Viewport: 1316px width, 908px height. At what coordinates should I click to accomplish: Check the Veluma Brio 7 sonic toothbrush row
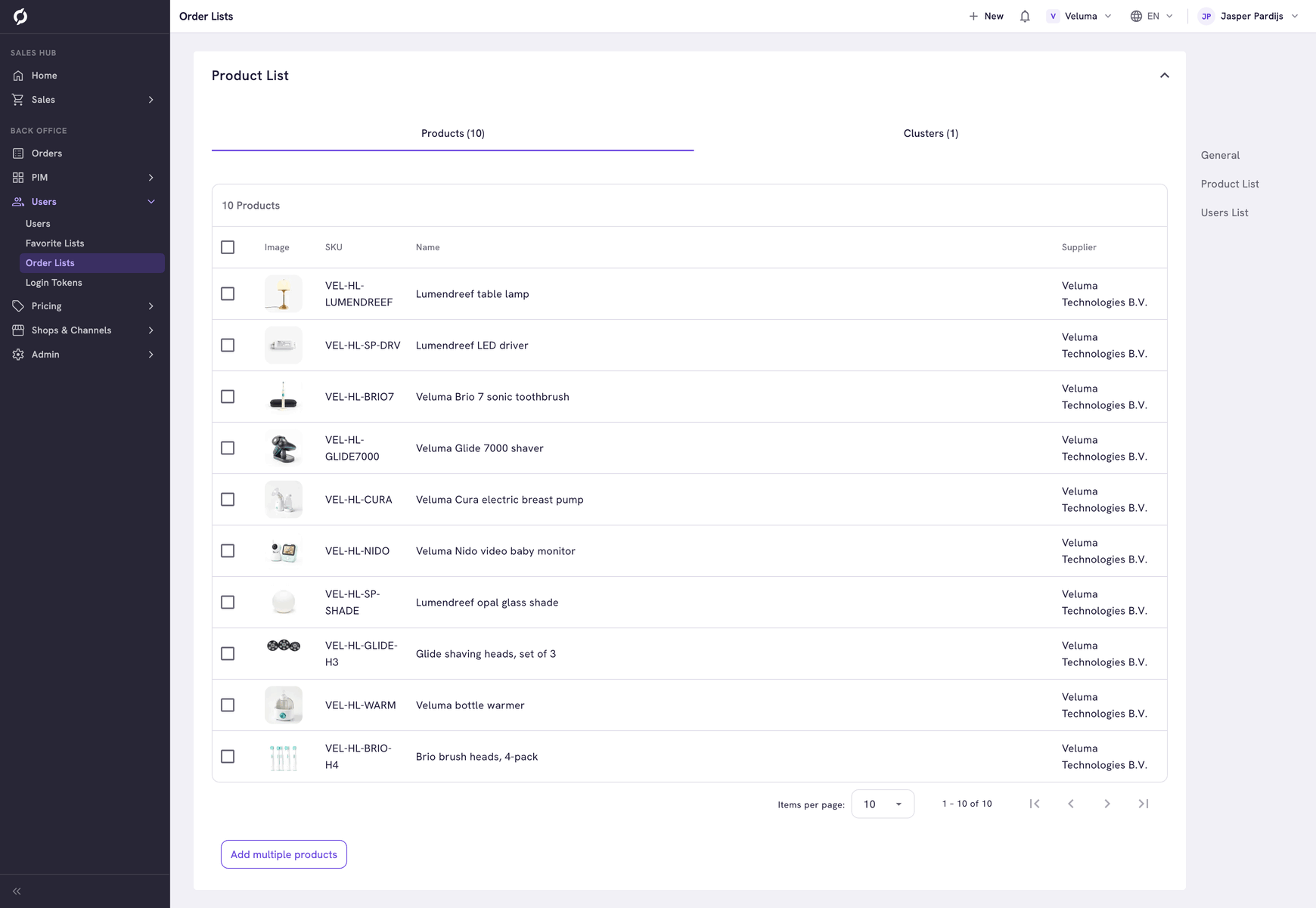point(228,397)
